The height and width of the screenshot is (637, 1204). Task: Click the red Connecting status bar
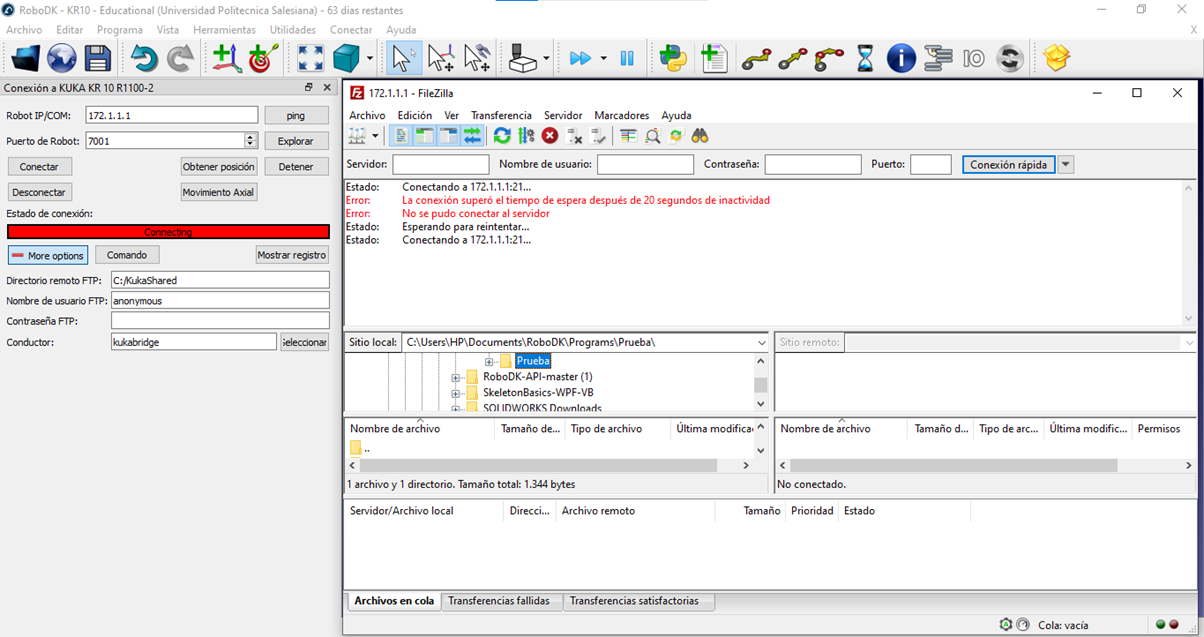168,232
